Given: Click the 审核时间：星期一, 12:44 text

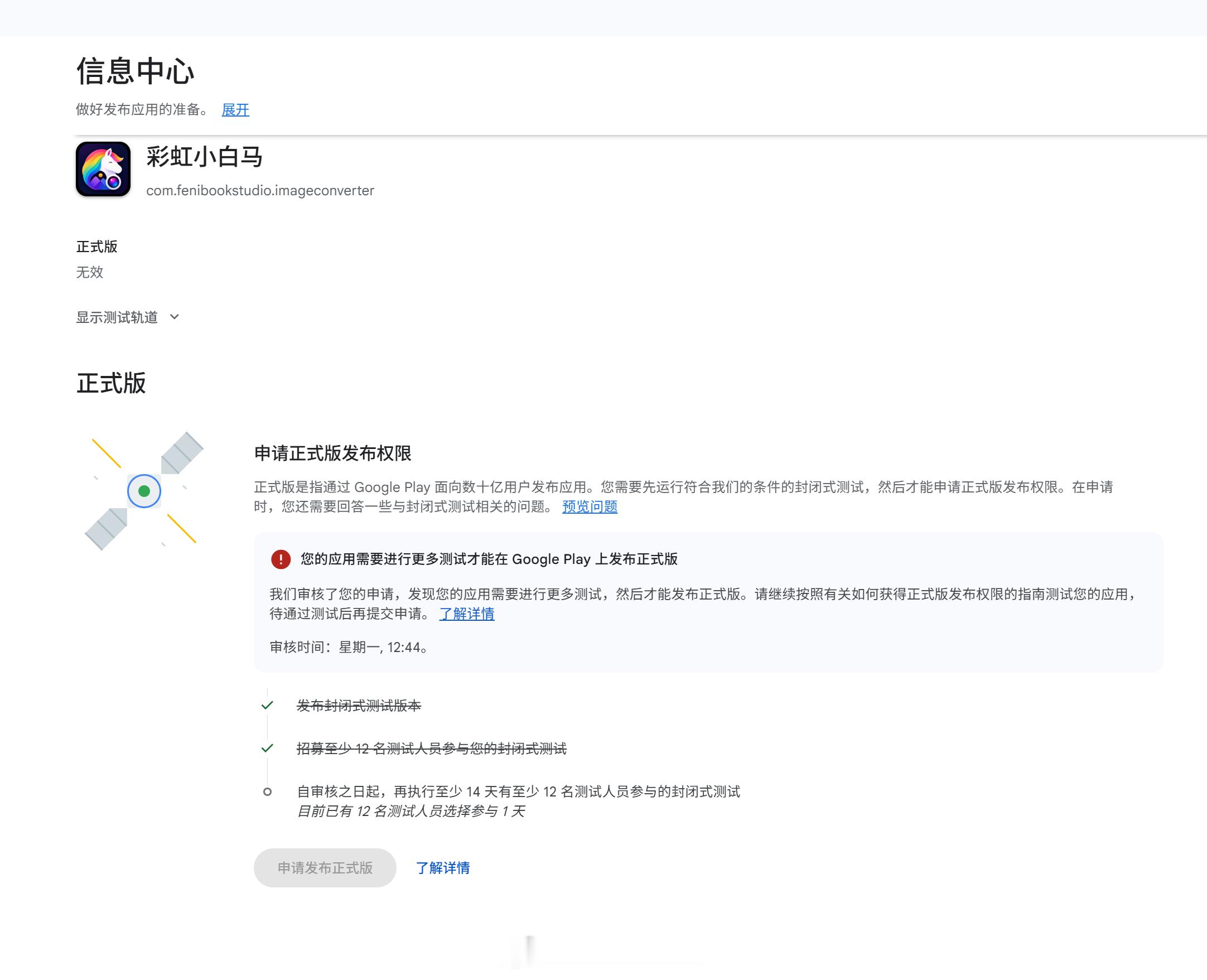Looking at the screenshot, I should 349,647.
